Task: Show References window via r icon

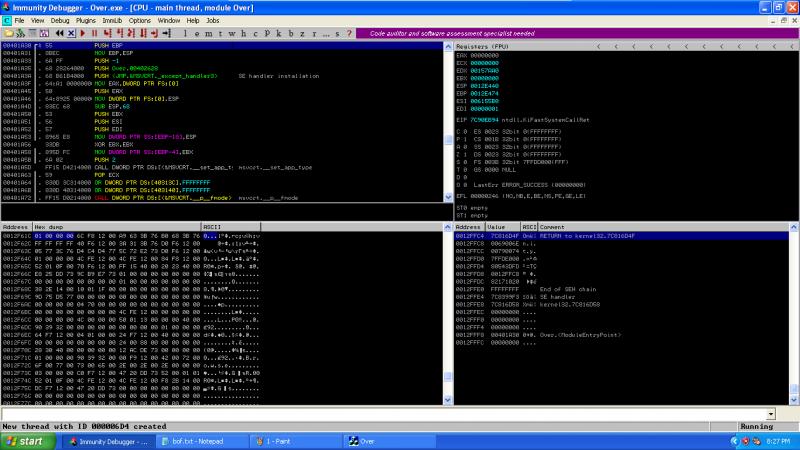Action: [314, 33]
